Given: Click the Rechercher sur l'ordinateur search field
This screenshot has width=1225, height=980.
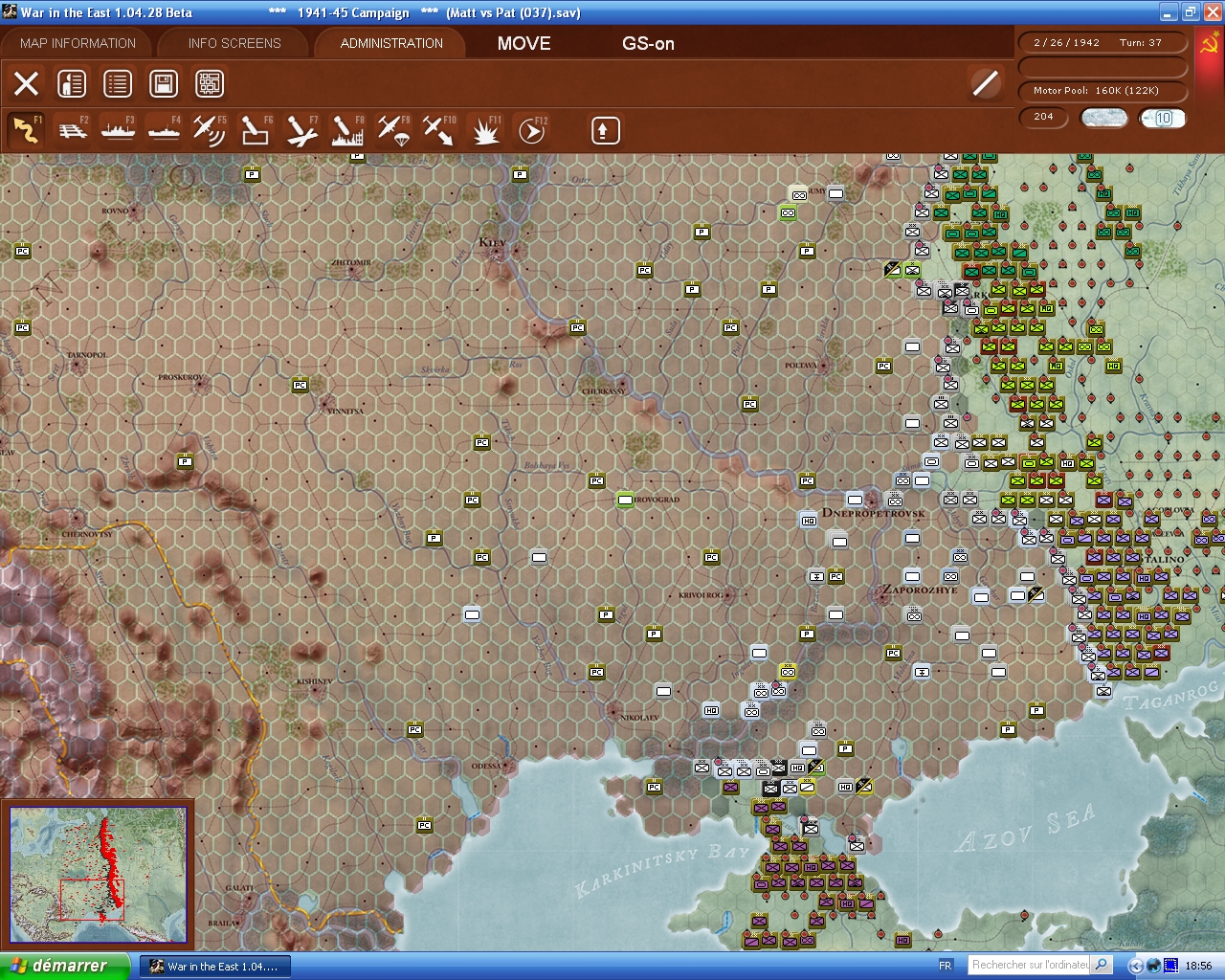Looking at the screenshot, I should pyautogui.click(x=1029, y=966).
